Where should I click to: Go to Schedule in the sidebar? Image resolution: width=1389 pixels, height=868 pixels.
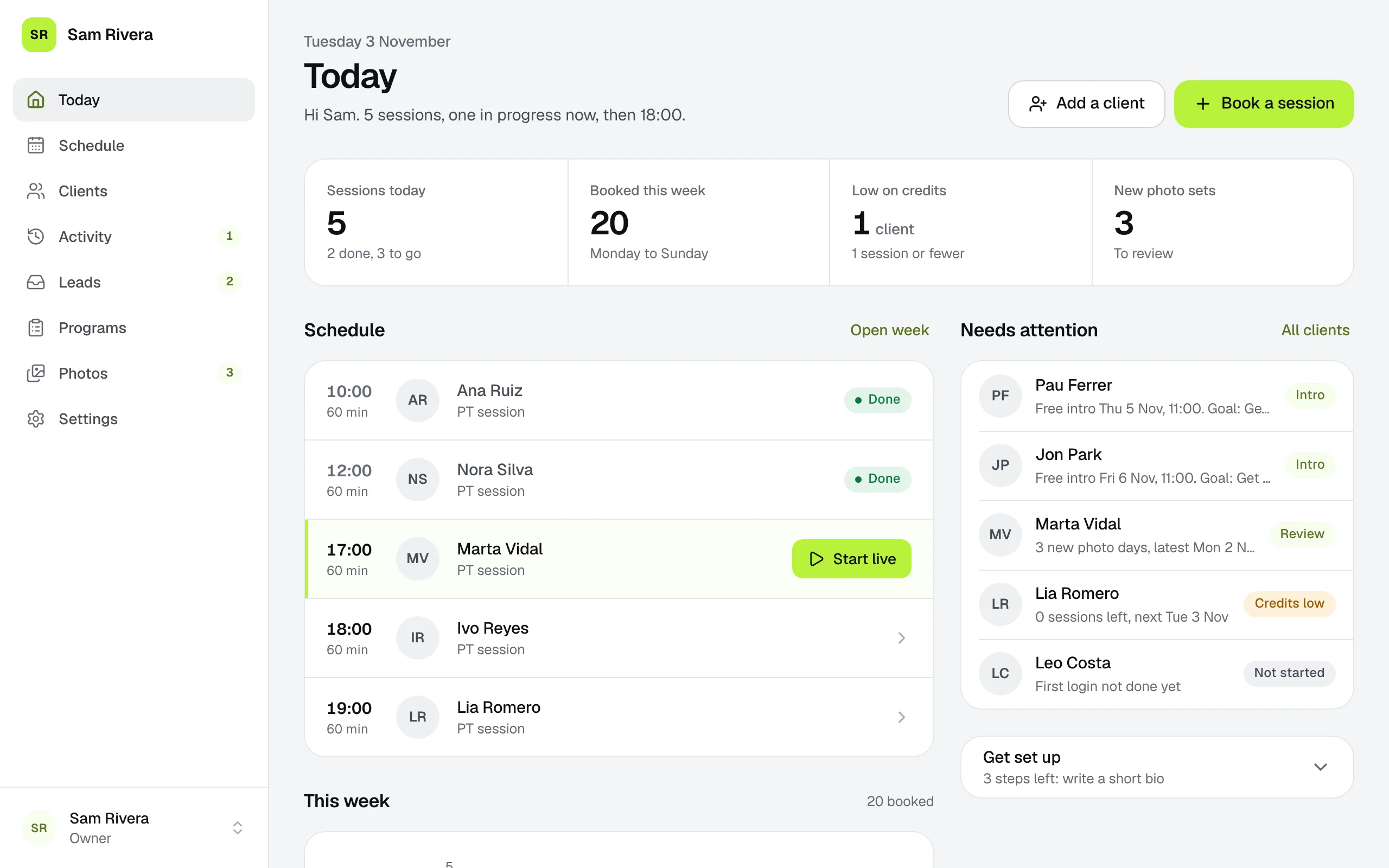(133, 145)
